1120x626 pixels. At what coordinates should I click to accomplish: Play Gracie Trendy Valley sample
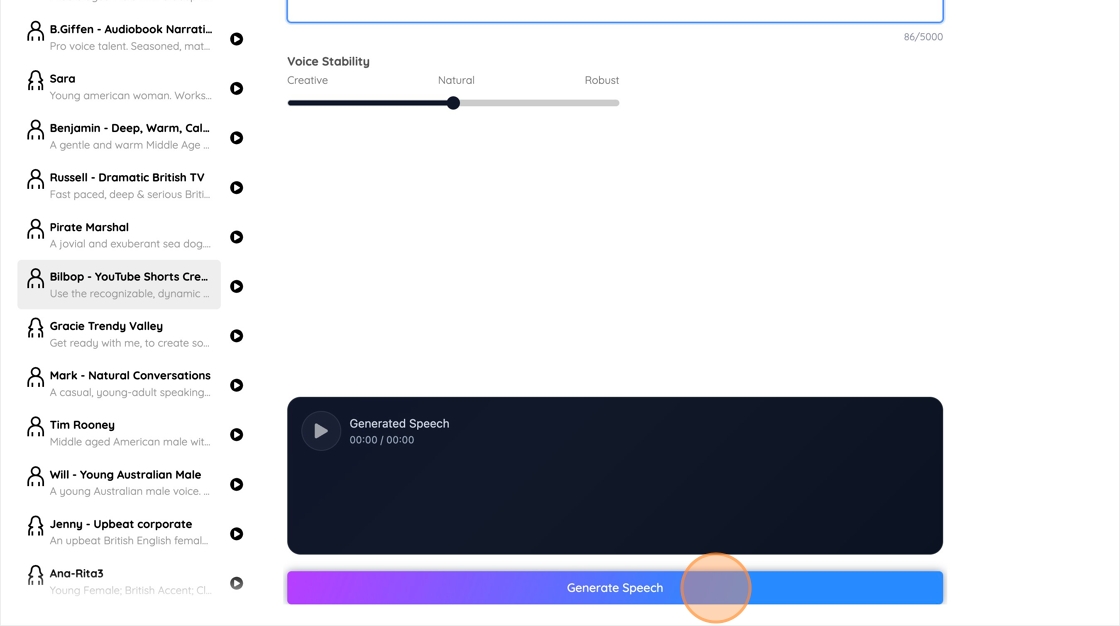click(x=236, y=336)
